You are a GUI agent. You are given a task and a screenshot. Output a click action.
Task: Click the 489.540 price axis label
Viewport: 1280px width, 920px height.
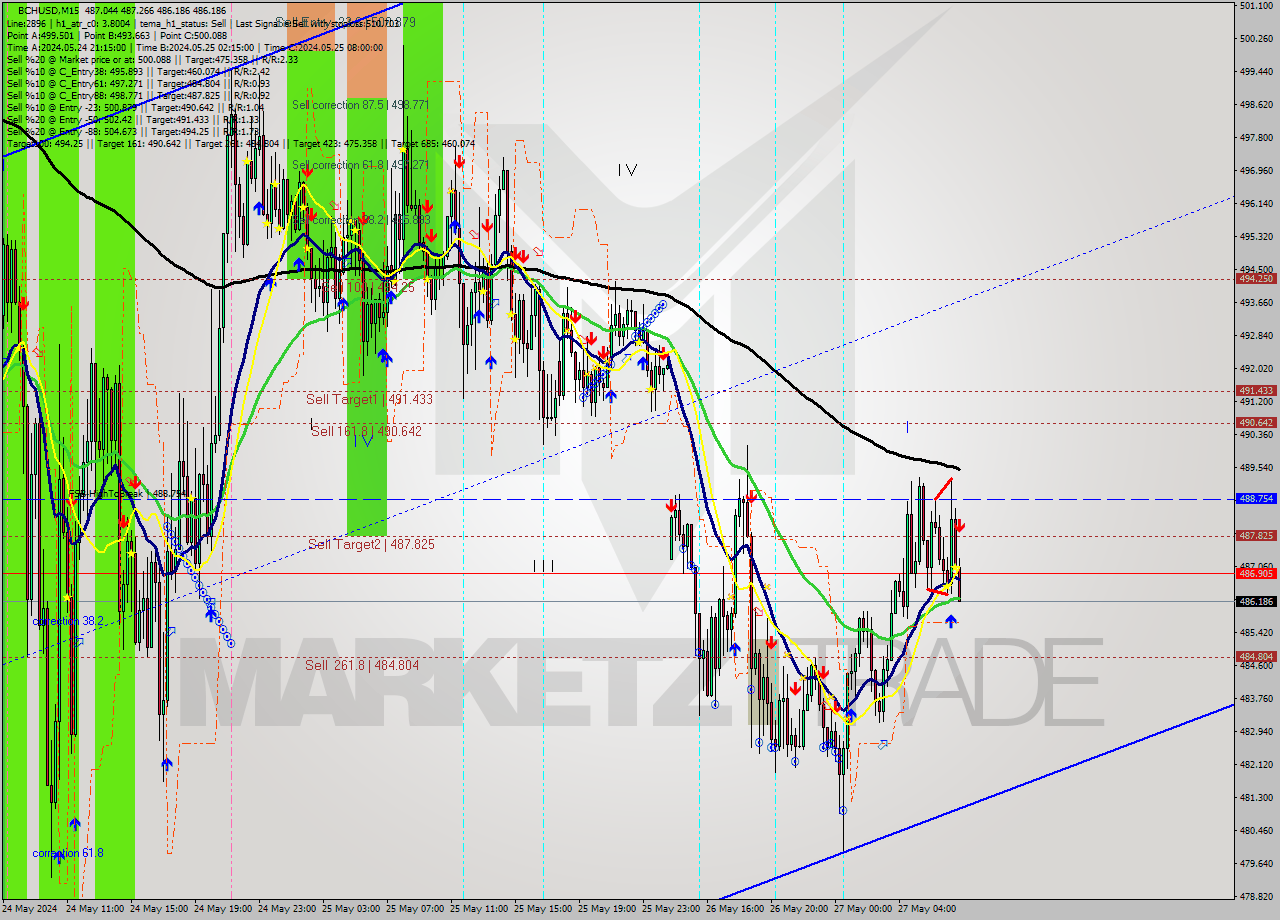1256,467
